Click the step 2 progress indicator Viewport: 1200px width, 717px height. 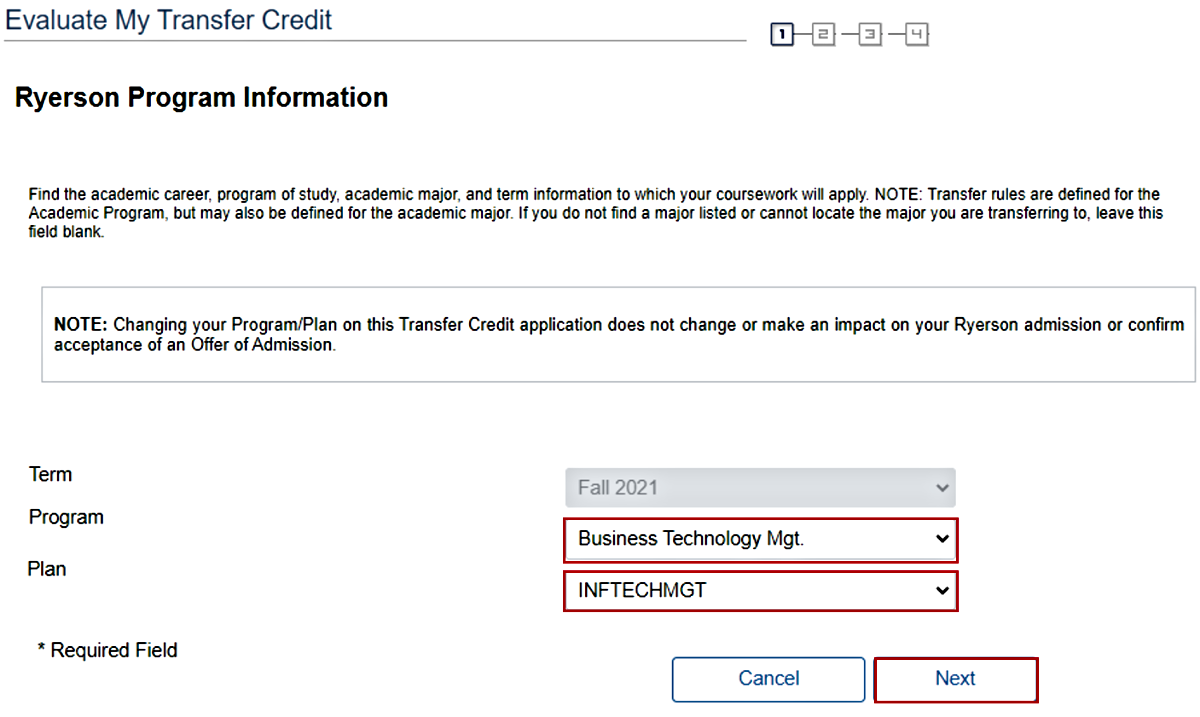[x=823, y=36]
